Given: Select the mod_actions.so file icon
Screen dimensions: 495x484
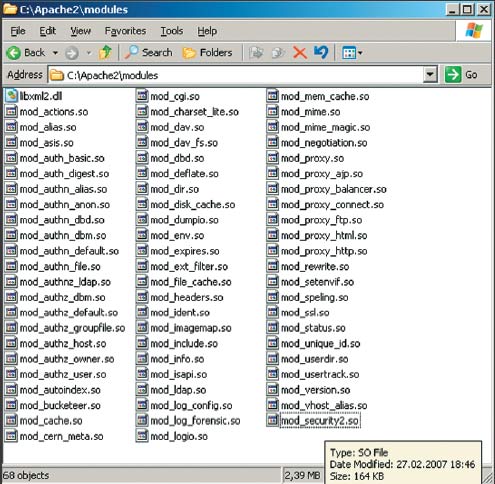Looking at the screenshot, I should [x=11, y=112].
